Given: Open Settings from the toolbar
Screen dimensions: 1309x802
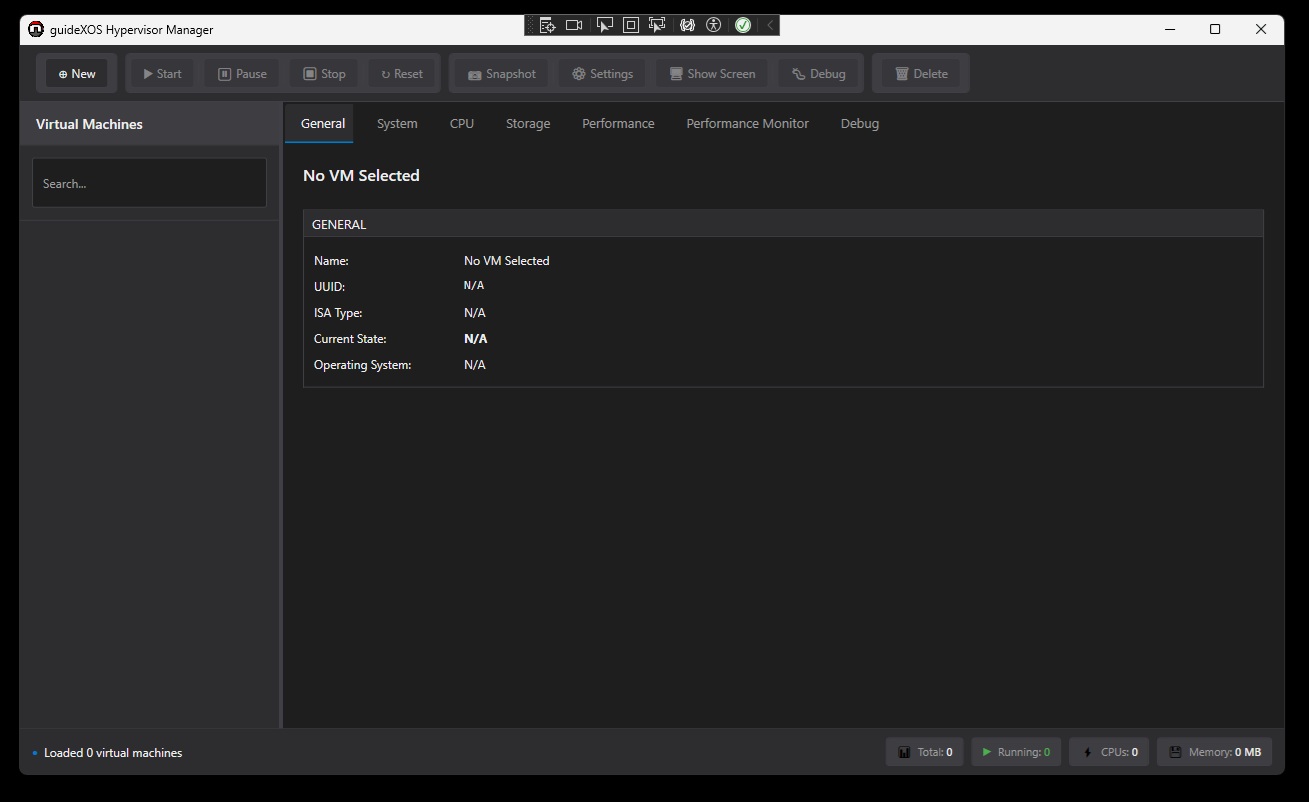Looking at the screenshot, I should (602, 74).
